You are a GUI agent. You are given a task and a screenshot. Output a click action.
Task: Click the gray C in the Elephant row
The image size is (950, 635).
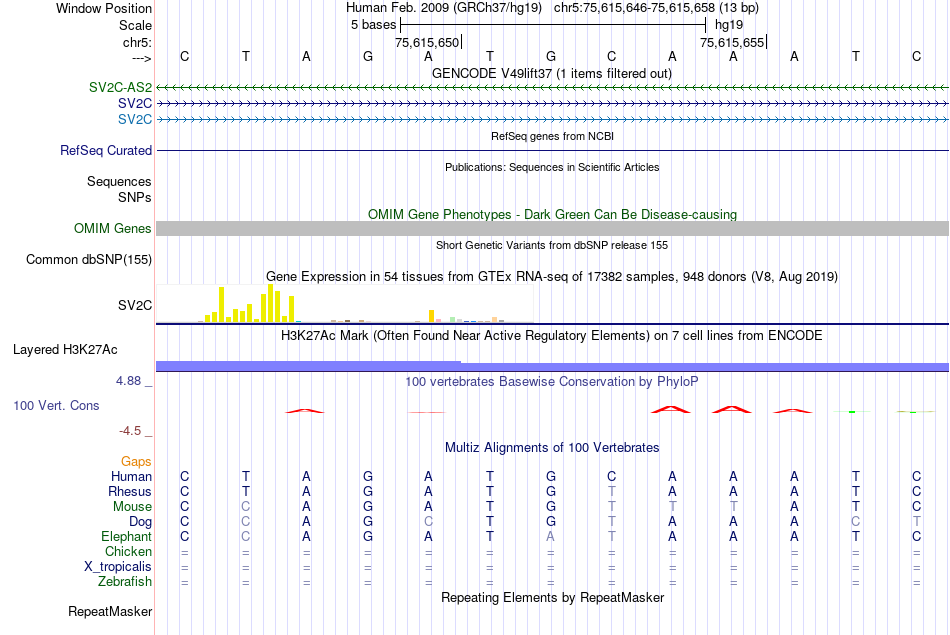tap(245, 536)
